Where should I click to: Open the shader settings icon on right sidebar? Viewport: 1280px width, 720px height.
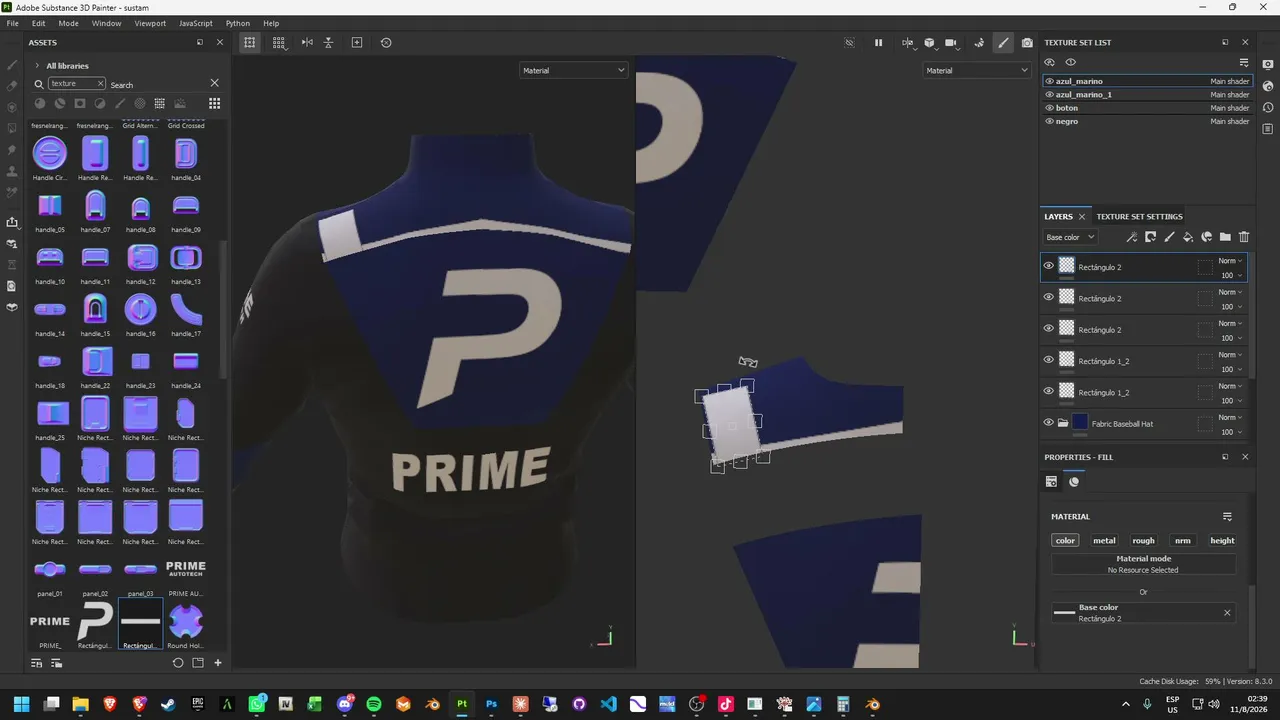point(1268,87)
